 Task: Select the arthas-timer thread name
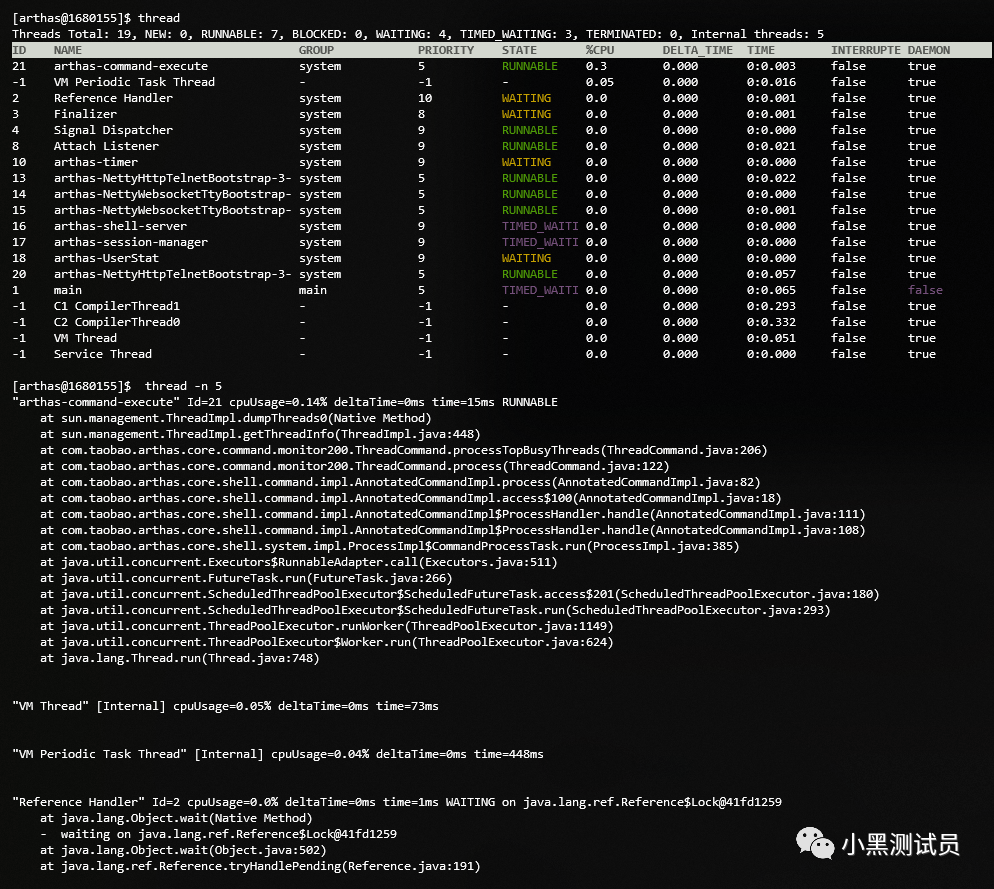(96, 162)
